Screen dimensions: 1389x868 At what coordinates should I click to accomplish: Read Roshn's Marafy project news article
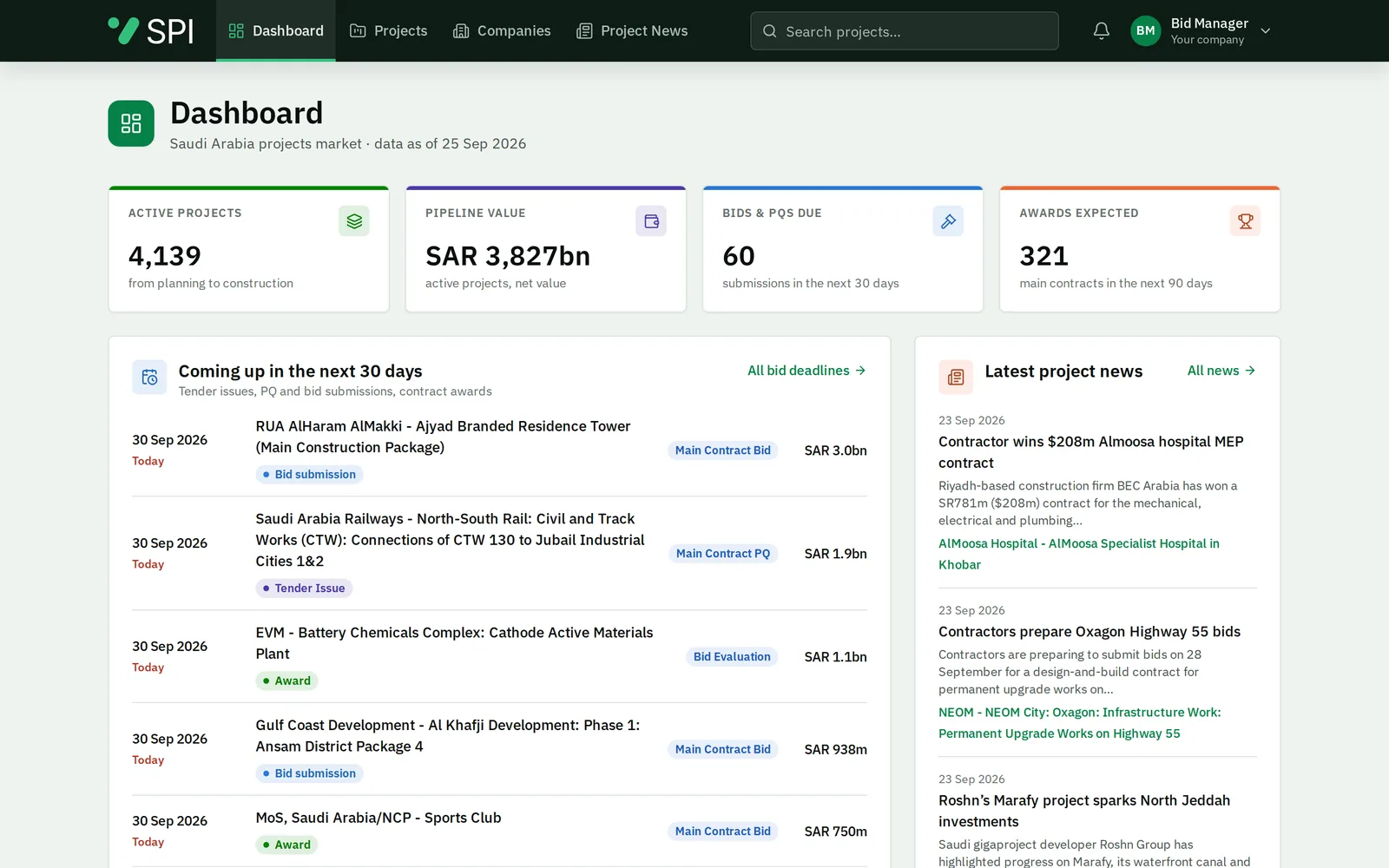[1084, 811]
